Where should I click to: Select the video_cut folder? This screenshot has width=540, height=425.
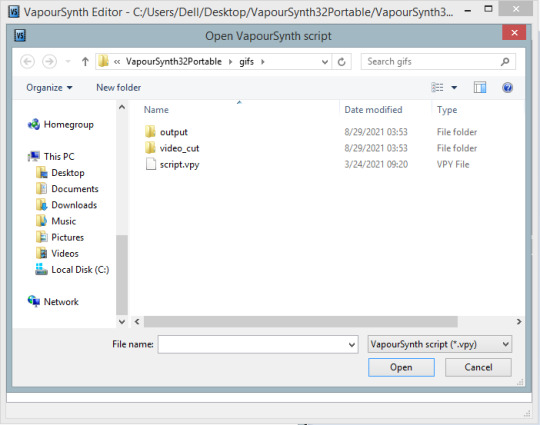pos(179,148)
